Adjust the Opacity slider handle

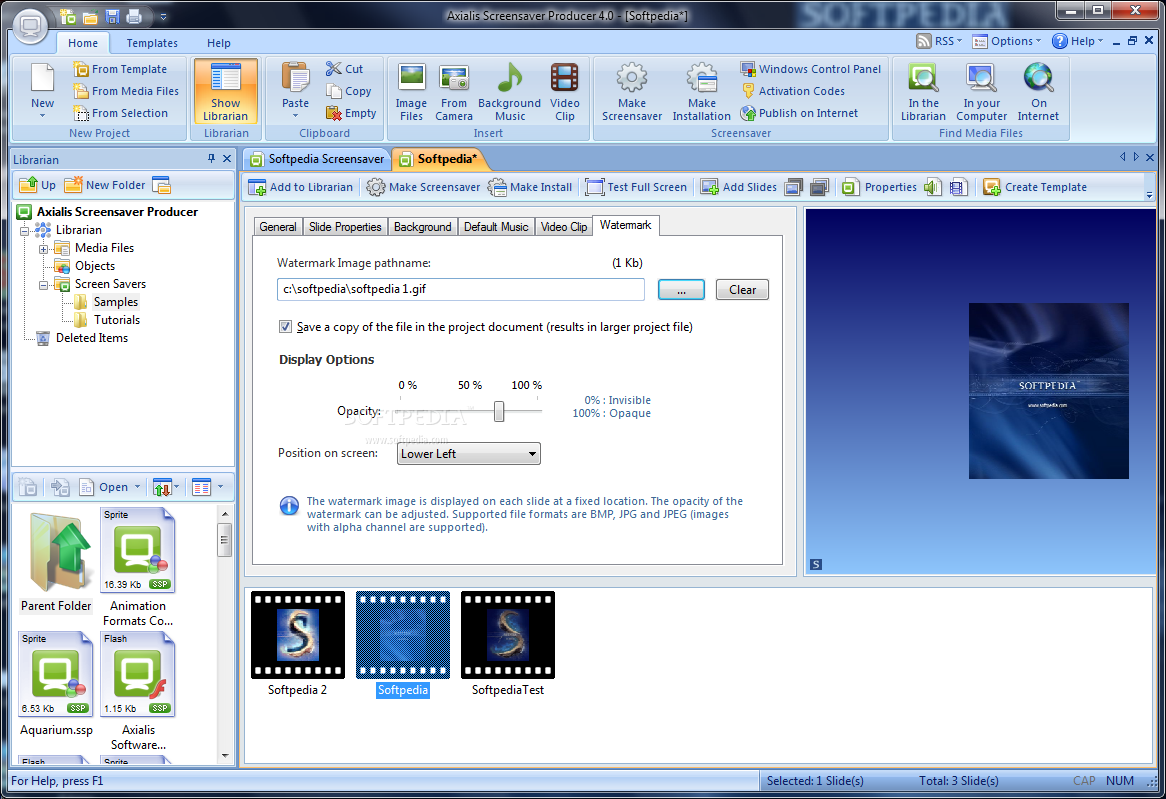[499, 411]
